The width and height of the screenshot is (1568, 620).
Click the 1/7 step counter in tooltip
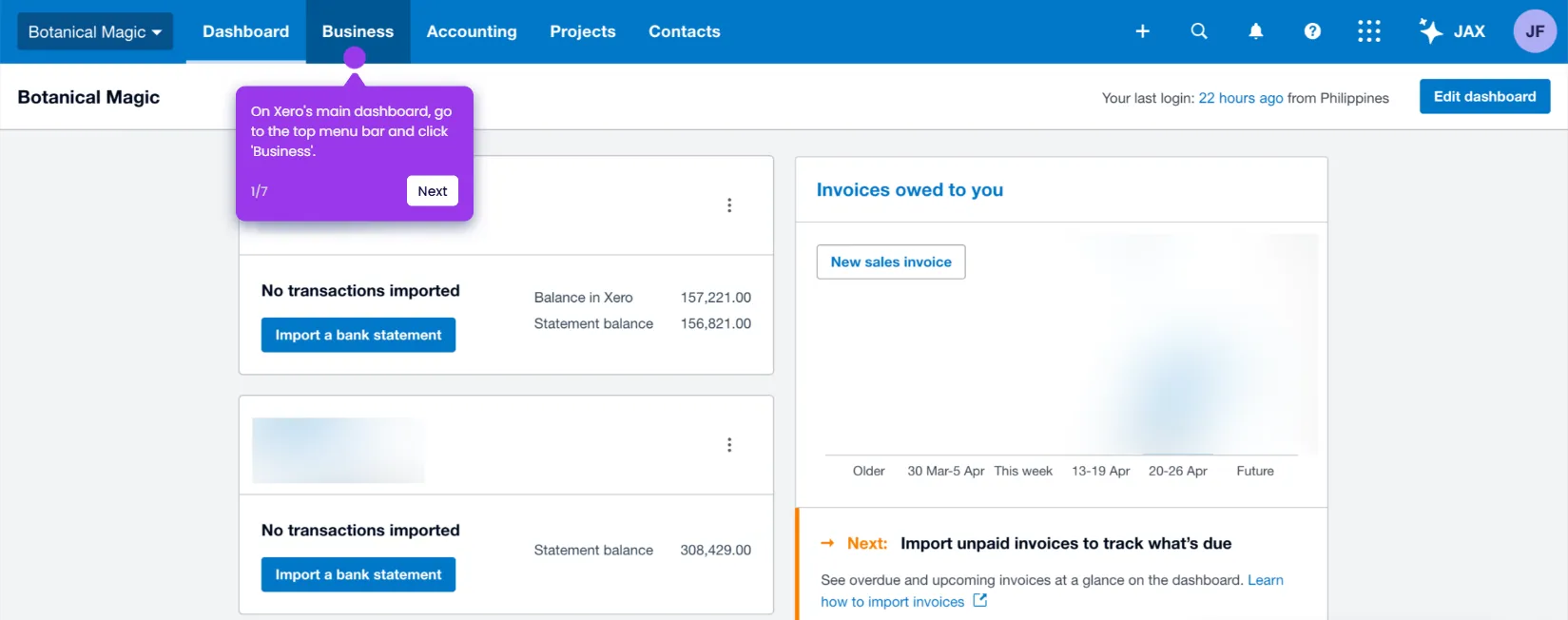[x=259, y=191]
